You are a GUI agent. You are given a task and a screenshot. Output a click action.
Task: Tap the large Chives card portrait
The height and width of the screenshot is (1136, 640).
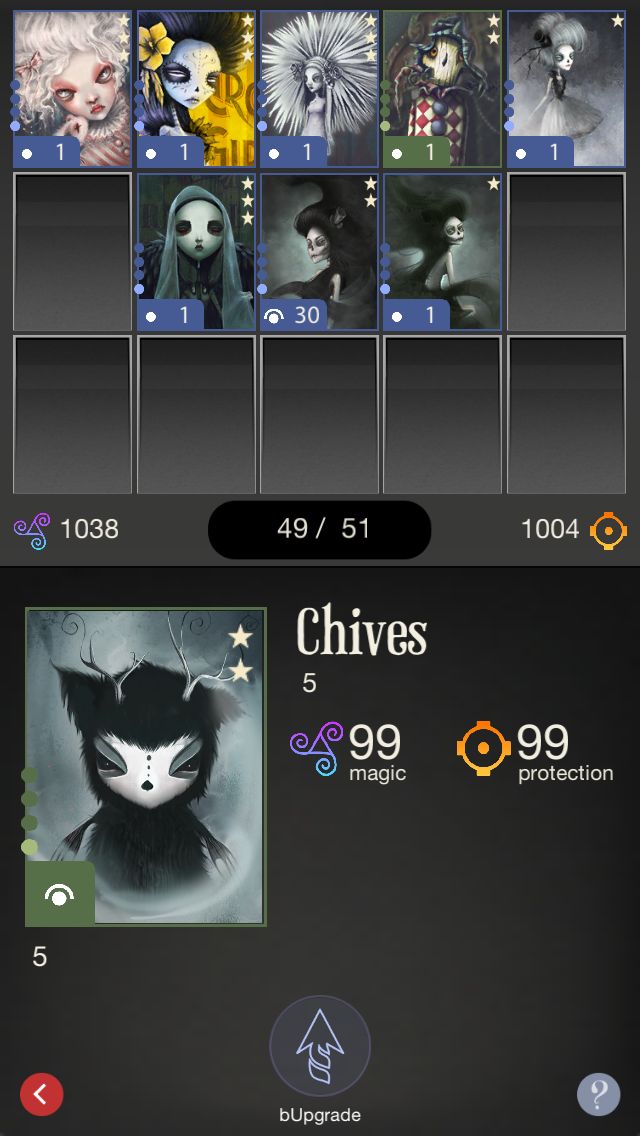pos(146,767)
